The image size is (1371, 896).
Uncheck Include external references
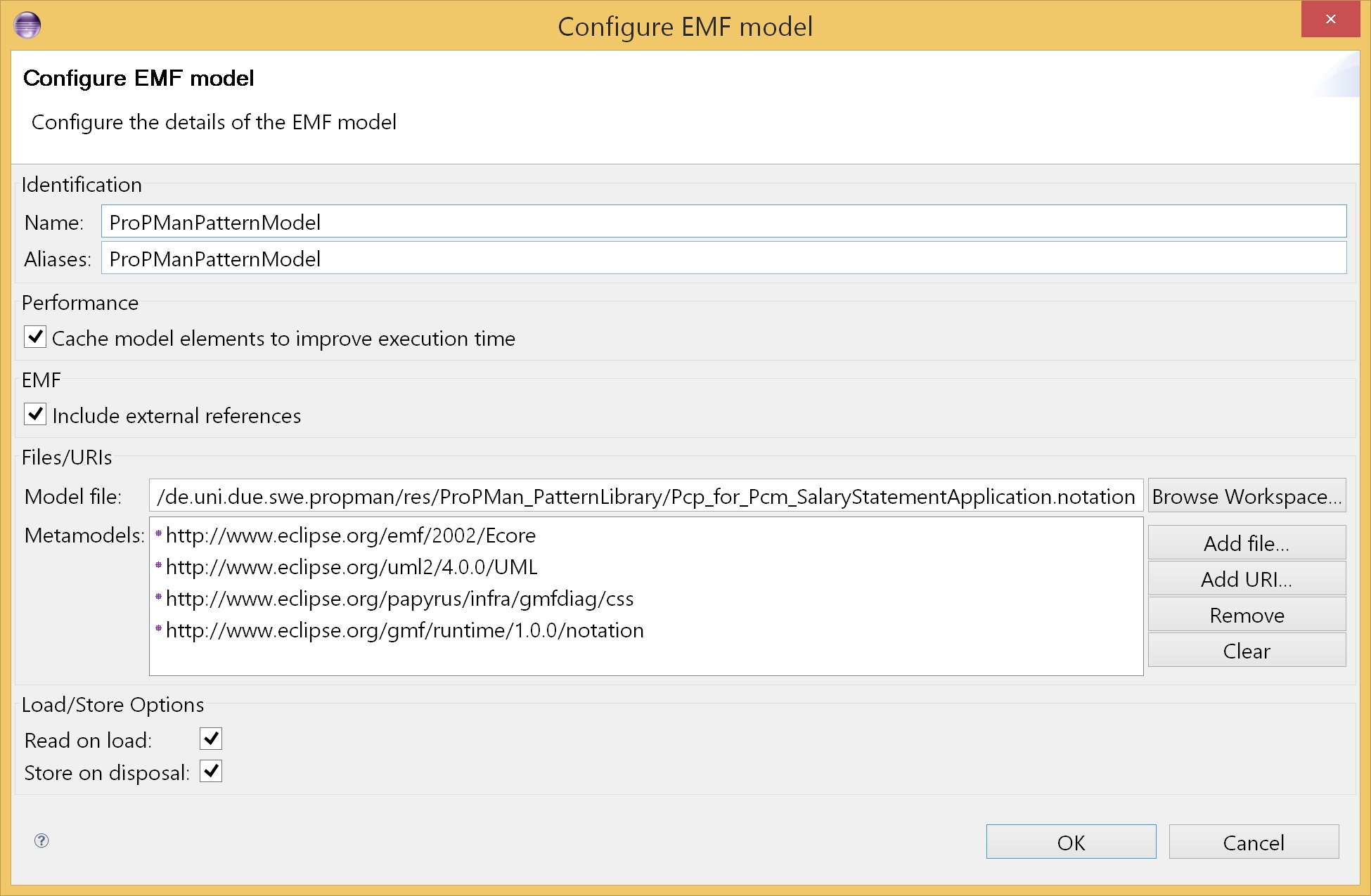[35, 415]
